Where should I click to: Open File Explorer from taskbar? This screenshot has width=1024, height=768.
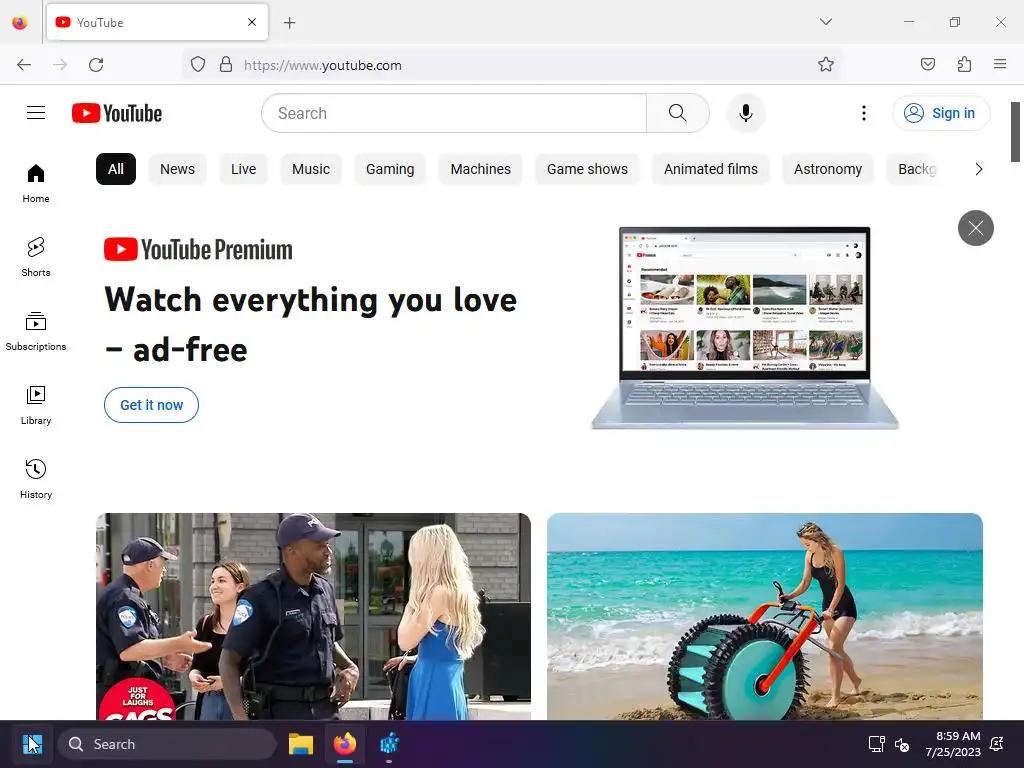[x=301, y=744]
